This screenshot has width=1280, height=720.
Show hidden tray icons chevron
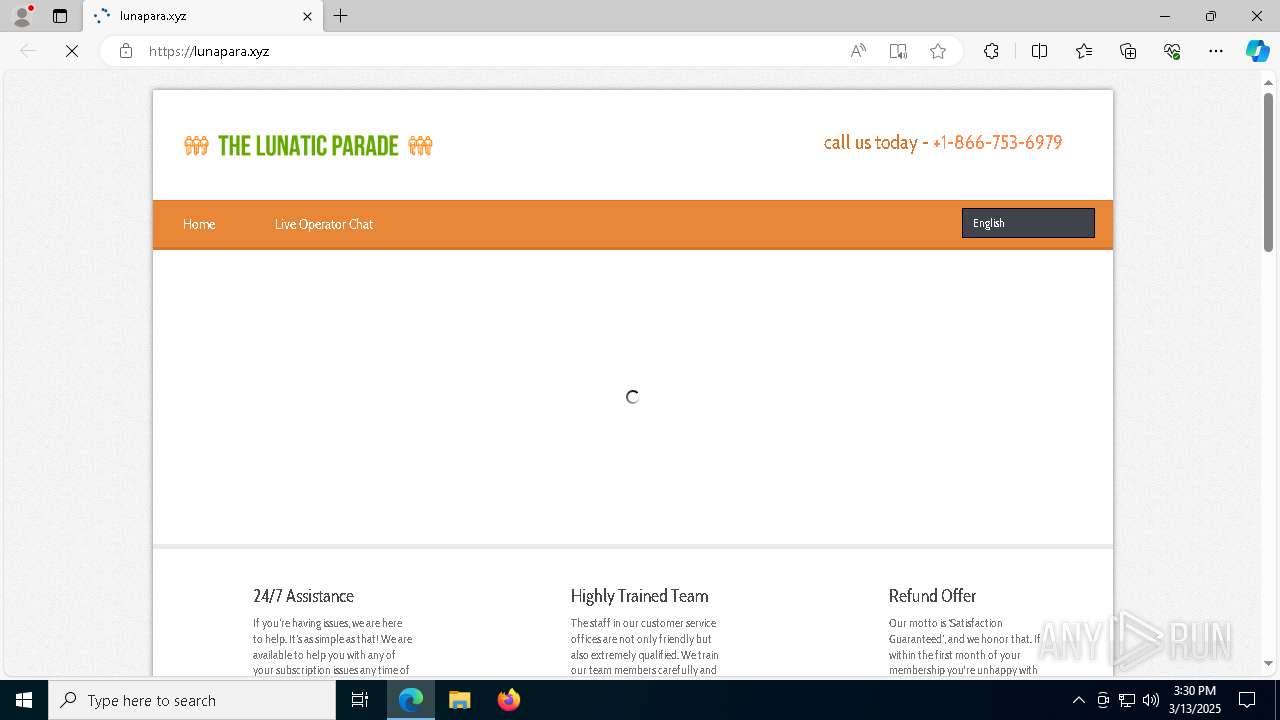pyautogui.click(x=1078, y=700)
